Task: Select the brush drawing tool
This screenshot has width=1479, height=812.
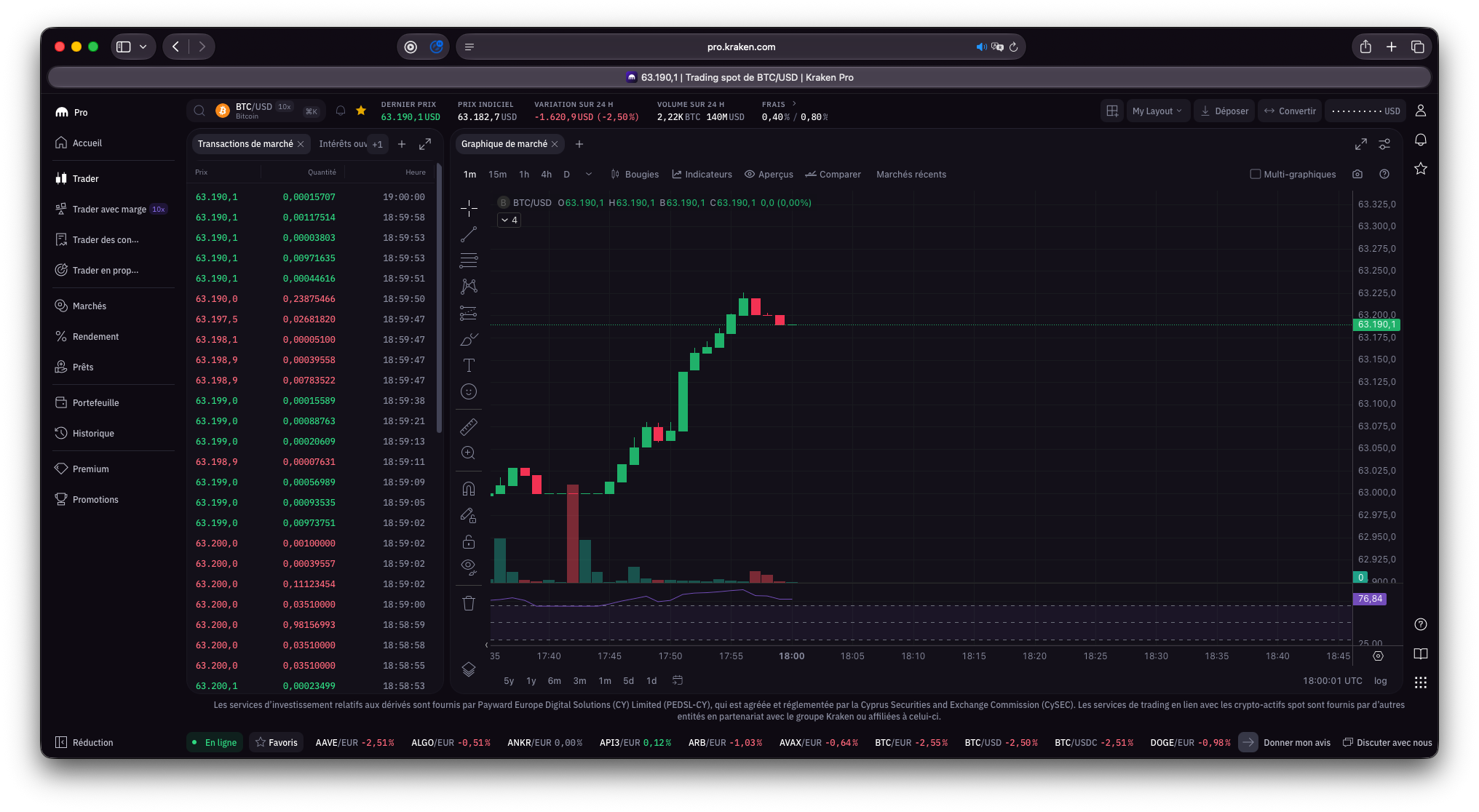Action: point(469,339)
